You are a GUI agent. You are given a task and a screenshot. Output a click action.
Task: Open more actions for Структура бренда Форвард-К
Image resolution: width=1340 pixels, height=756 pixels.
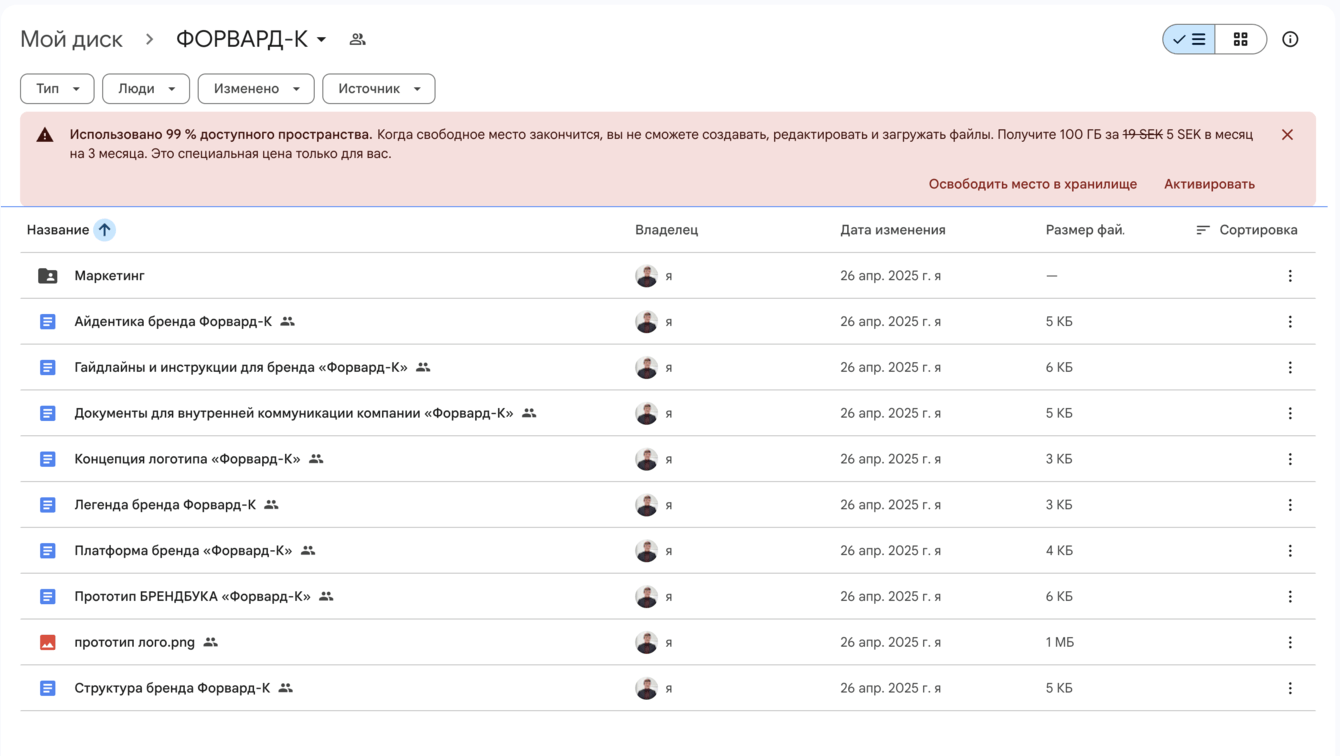1290,689
